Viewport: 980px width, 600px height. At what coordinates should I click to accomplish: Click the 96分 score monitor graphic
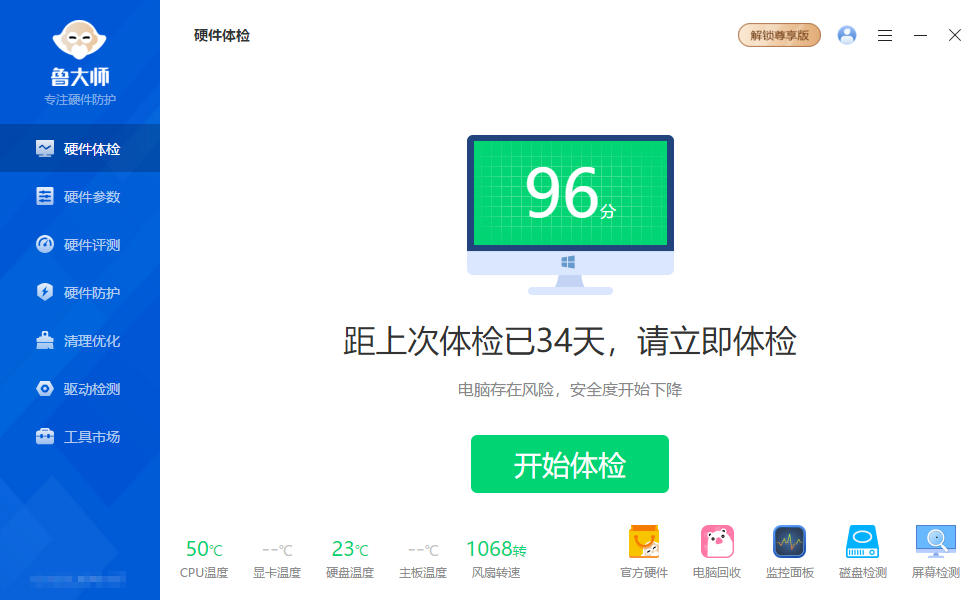[570, 214]
